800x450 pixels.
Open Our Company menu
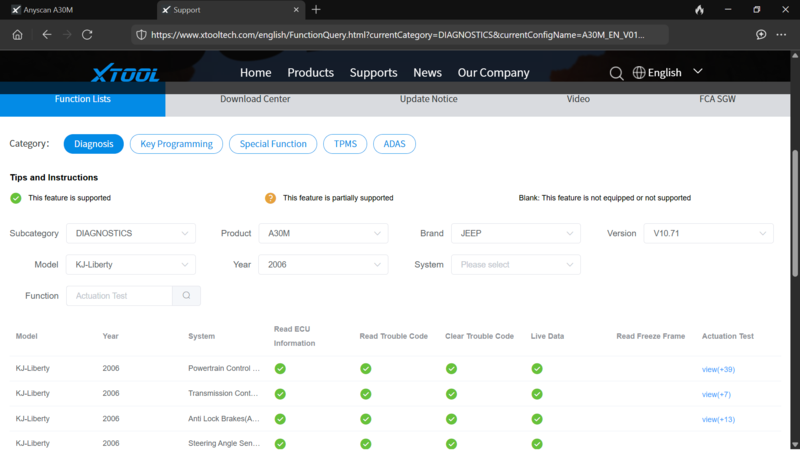tap(493, 72)
